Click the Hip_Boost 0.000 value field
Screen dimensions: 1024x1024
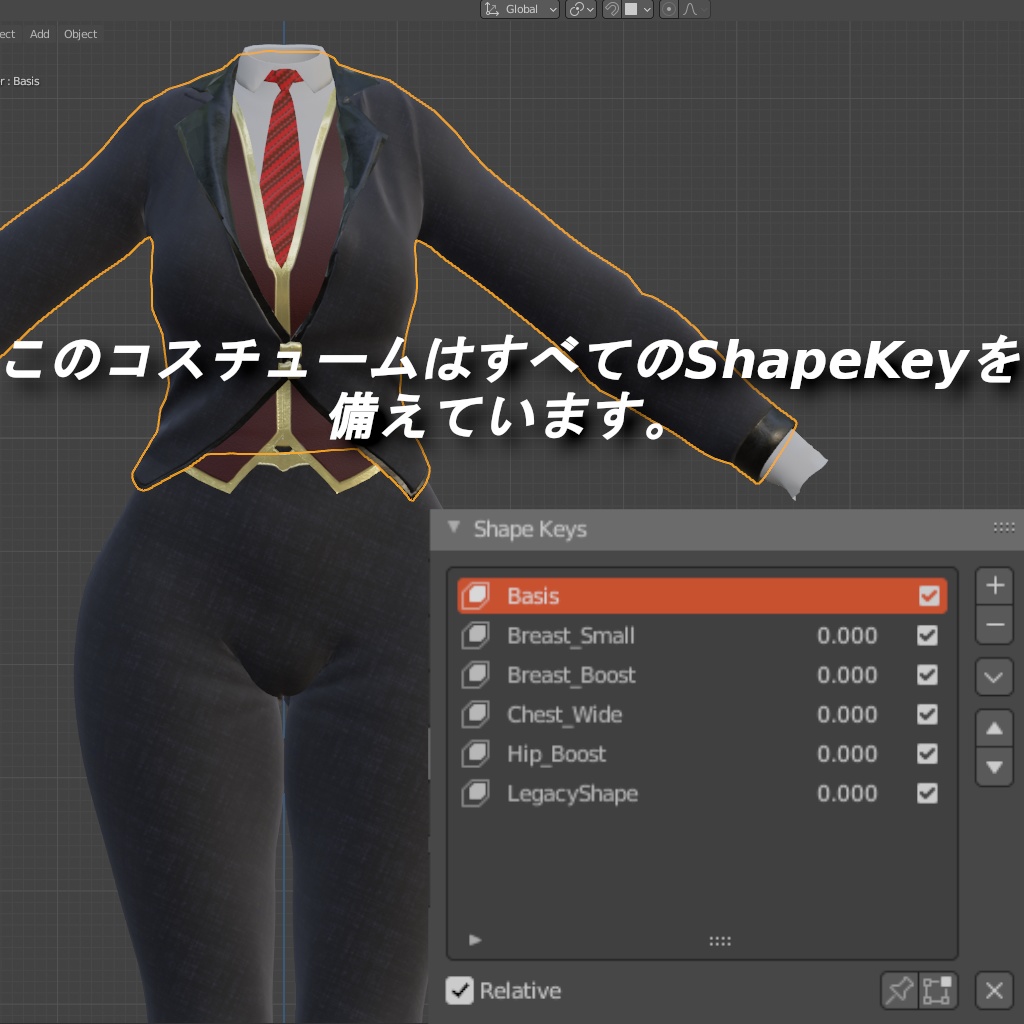coord(847,754)
